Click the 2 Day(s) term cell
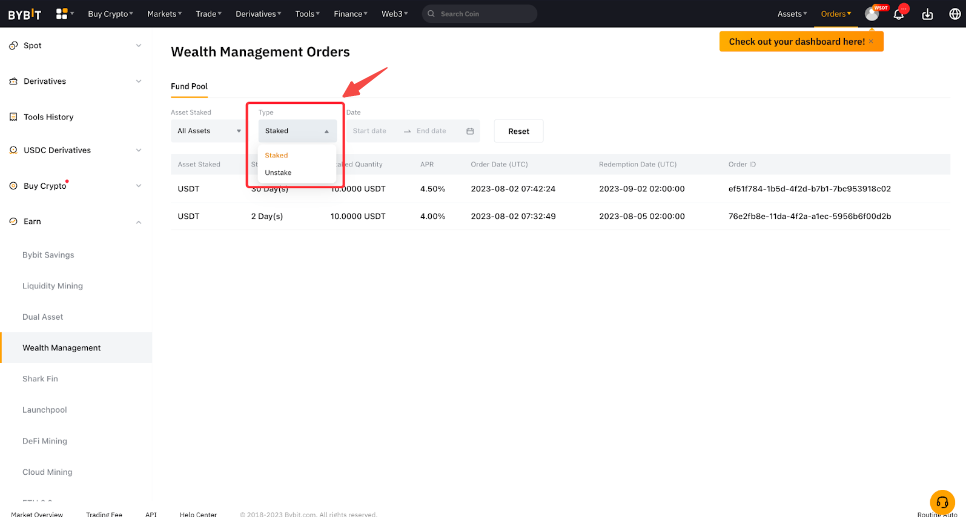Image resolution: width=966 pixels, height=517 pixels. [267, 216]
